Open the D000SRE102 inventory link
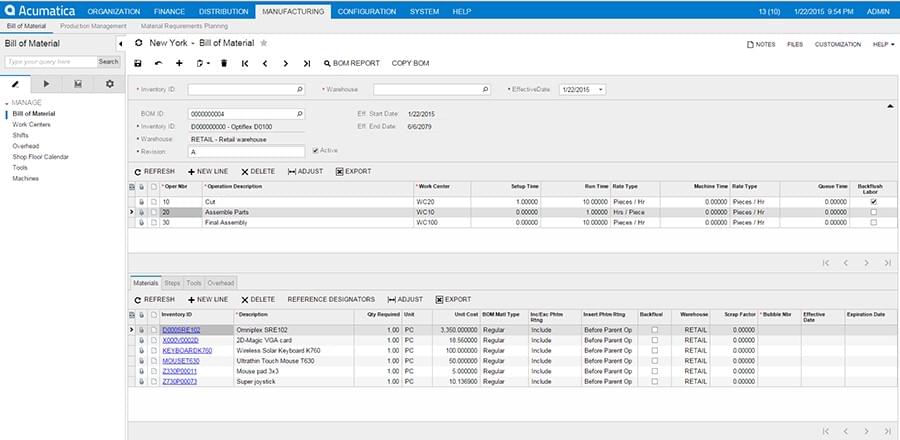Screen dimensions: 900x440 click(x=181, y=330)
